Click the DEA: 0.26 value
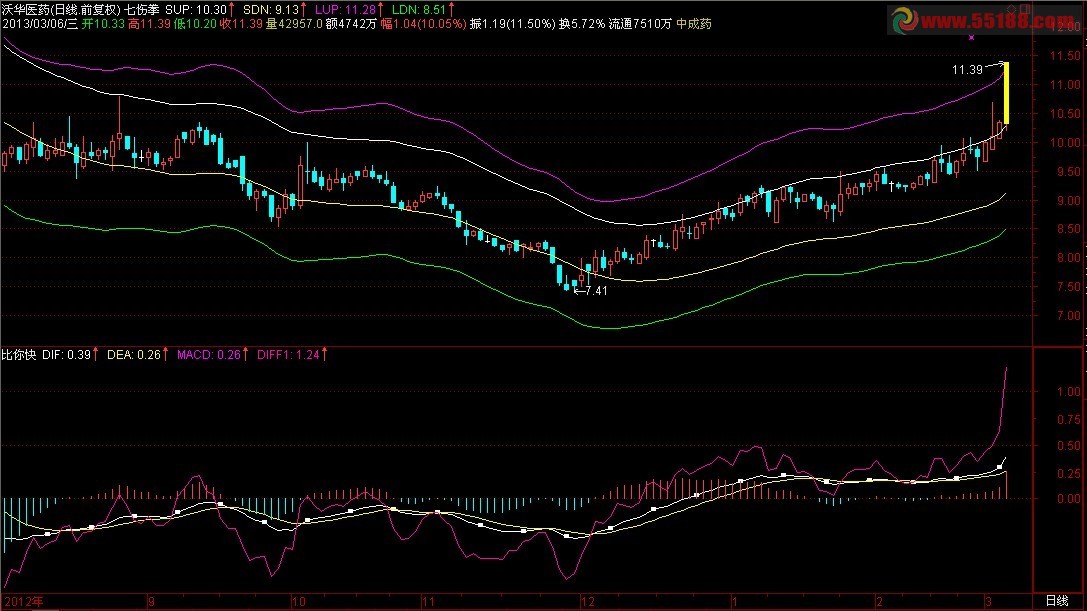 point(134,354)
